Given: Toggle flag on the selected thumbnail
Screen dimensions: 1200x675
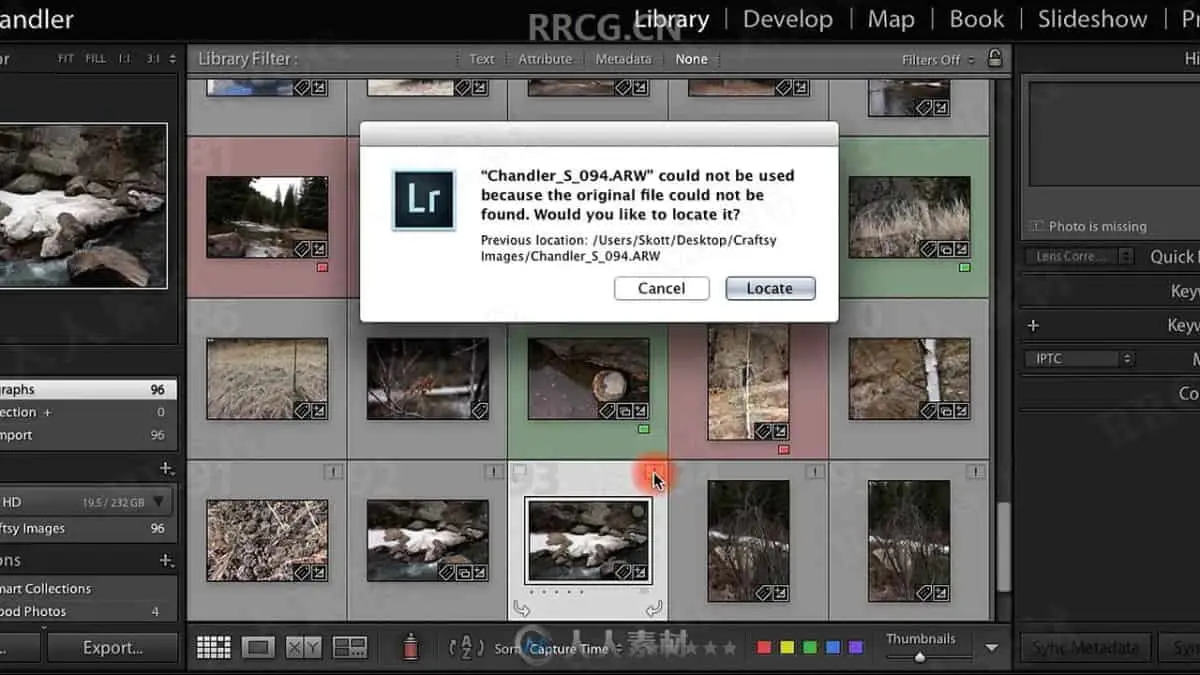Looking at the screenshot, I should click(519, 471).
